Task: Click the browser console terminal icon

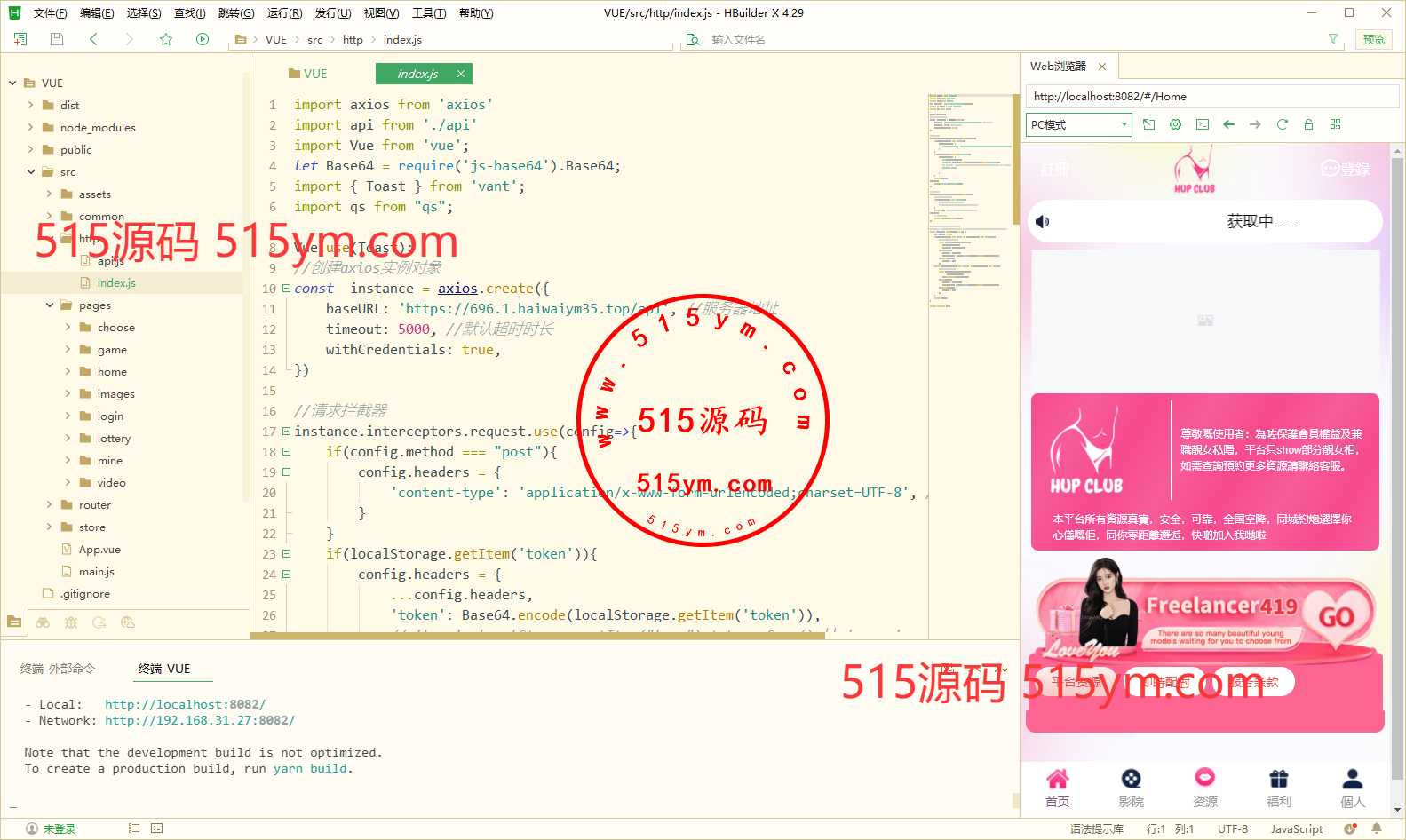Action: 1202,124
